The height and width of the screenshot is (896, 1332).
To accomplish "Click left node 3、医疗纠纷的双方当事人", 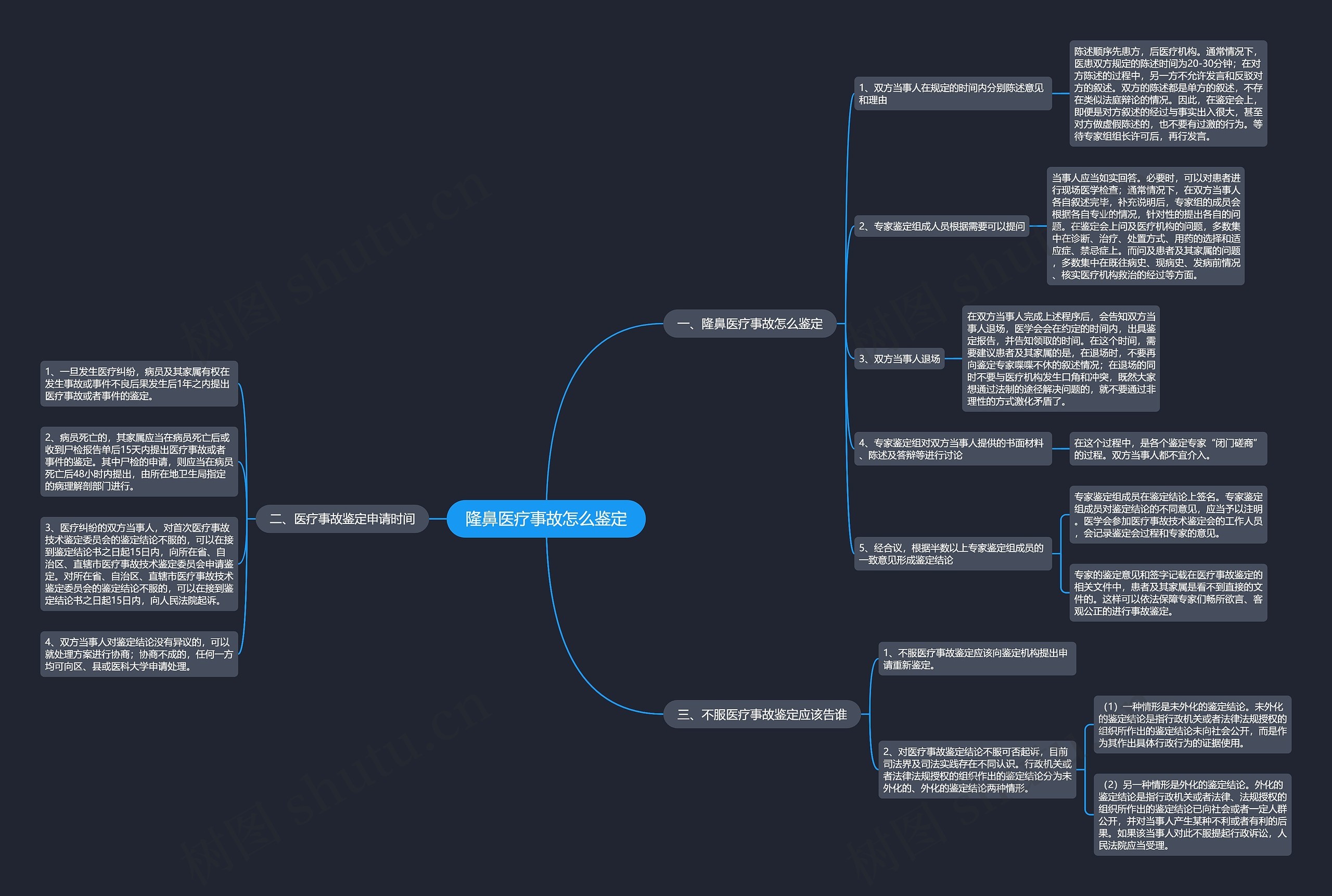I will [x=139, y=564].
